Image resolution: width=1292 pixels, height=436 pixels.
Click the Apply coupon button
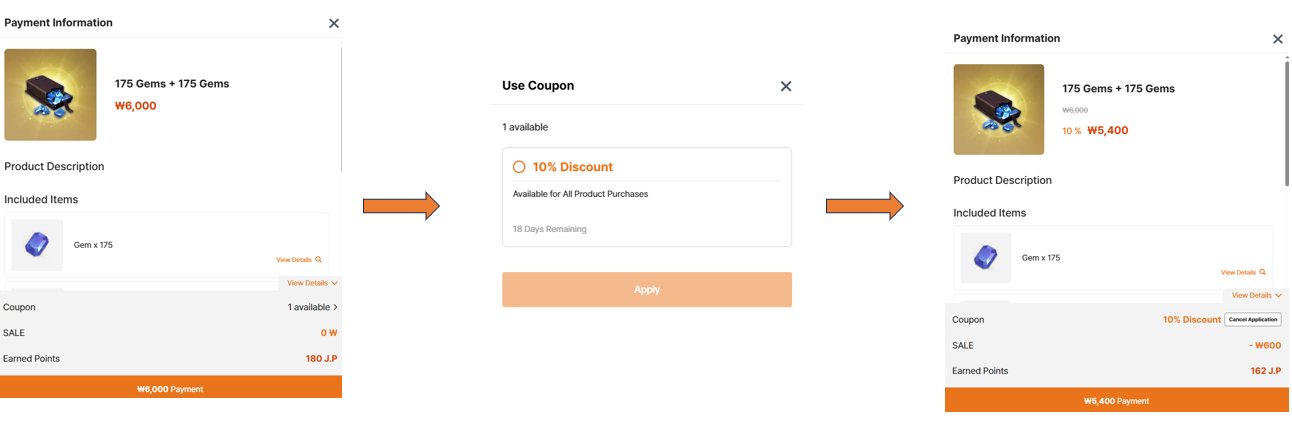pyautogui.click(x=646, y=289)
